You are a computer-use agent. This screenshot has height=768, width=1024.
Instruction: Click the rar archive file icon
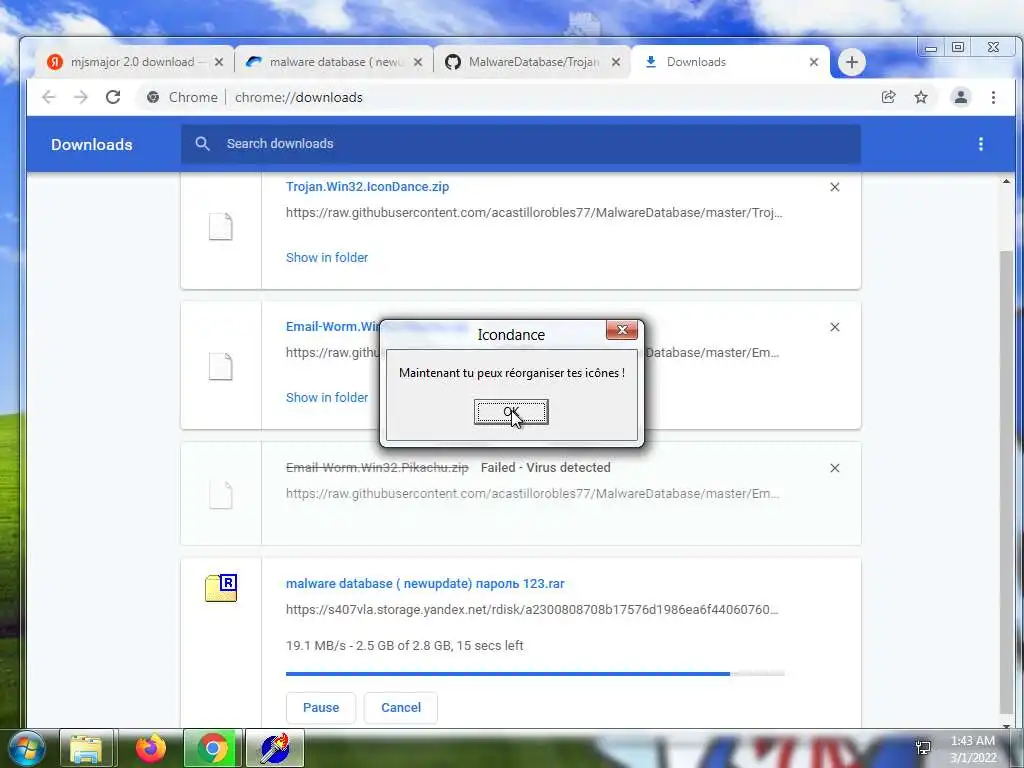click(x=221, y=588)
